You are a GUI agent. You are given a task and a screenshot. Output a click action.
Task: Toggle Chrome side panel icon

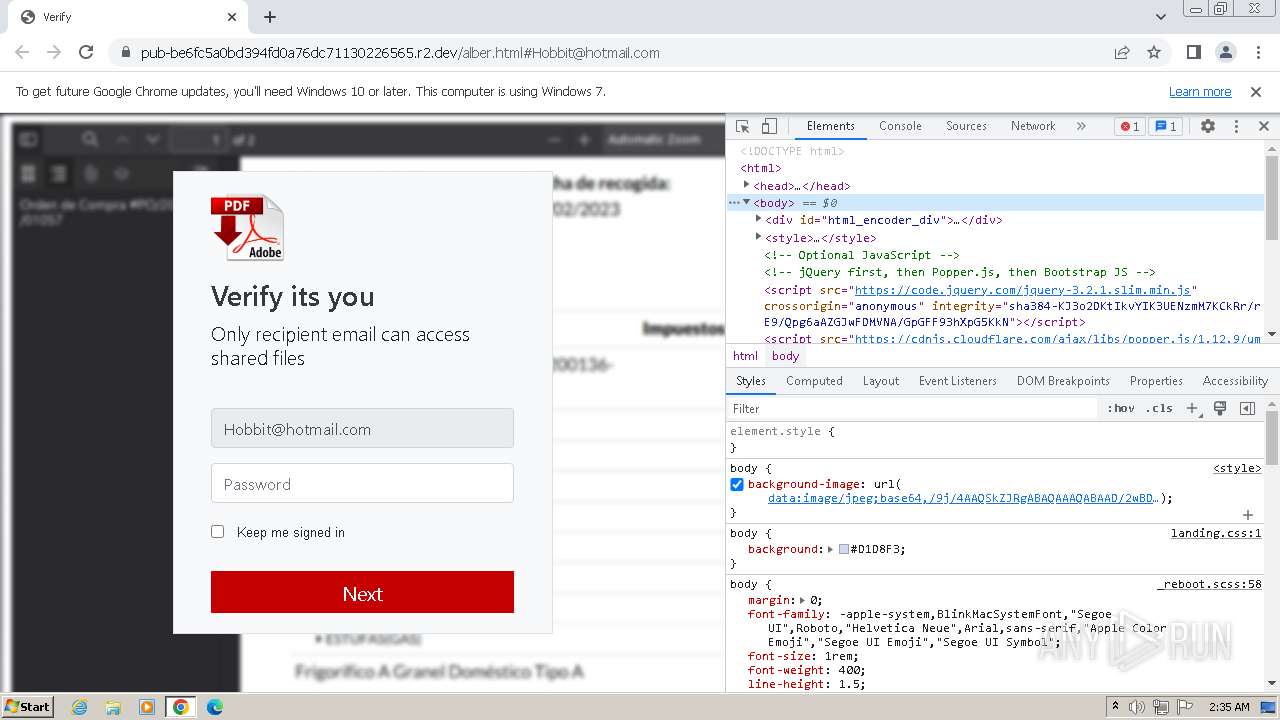pyautogui.click(x=1194, y=52)
